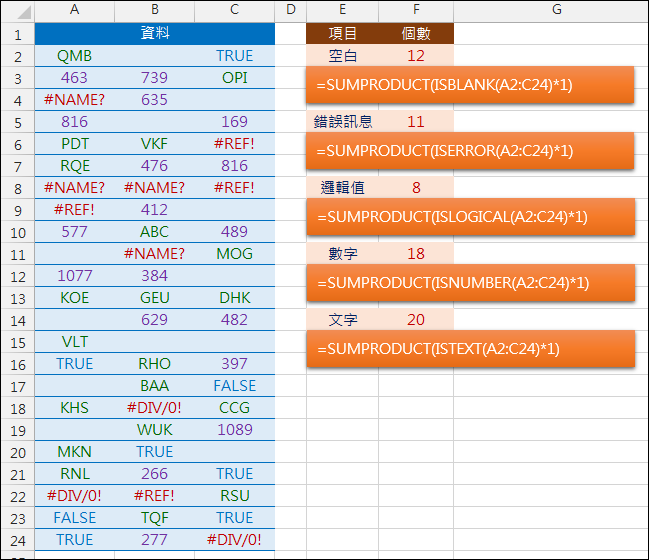The width and height of the screenshot is (649, 560).
Task: Select row 24 header
Action: pyautogui.click(x=18, y=540)
